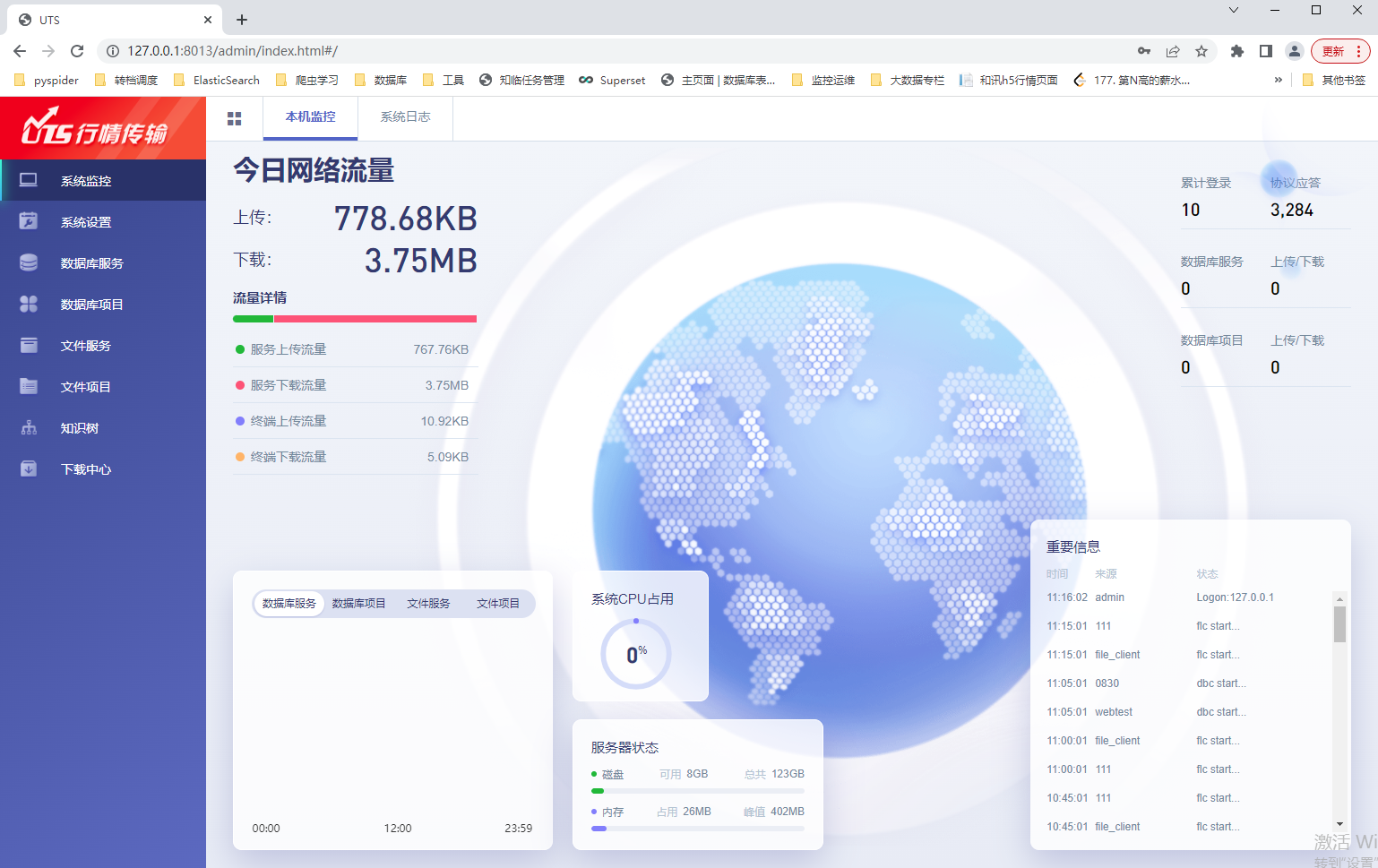The width and height of the screenshot is (1378, 868).
Task: Select the 文件服务 chart tab
Action: (x=428, y=603)
